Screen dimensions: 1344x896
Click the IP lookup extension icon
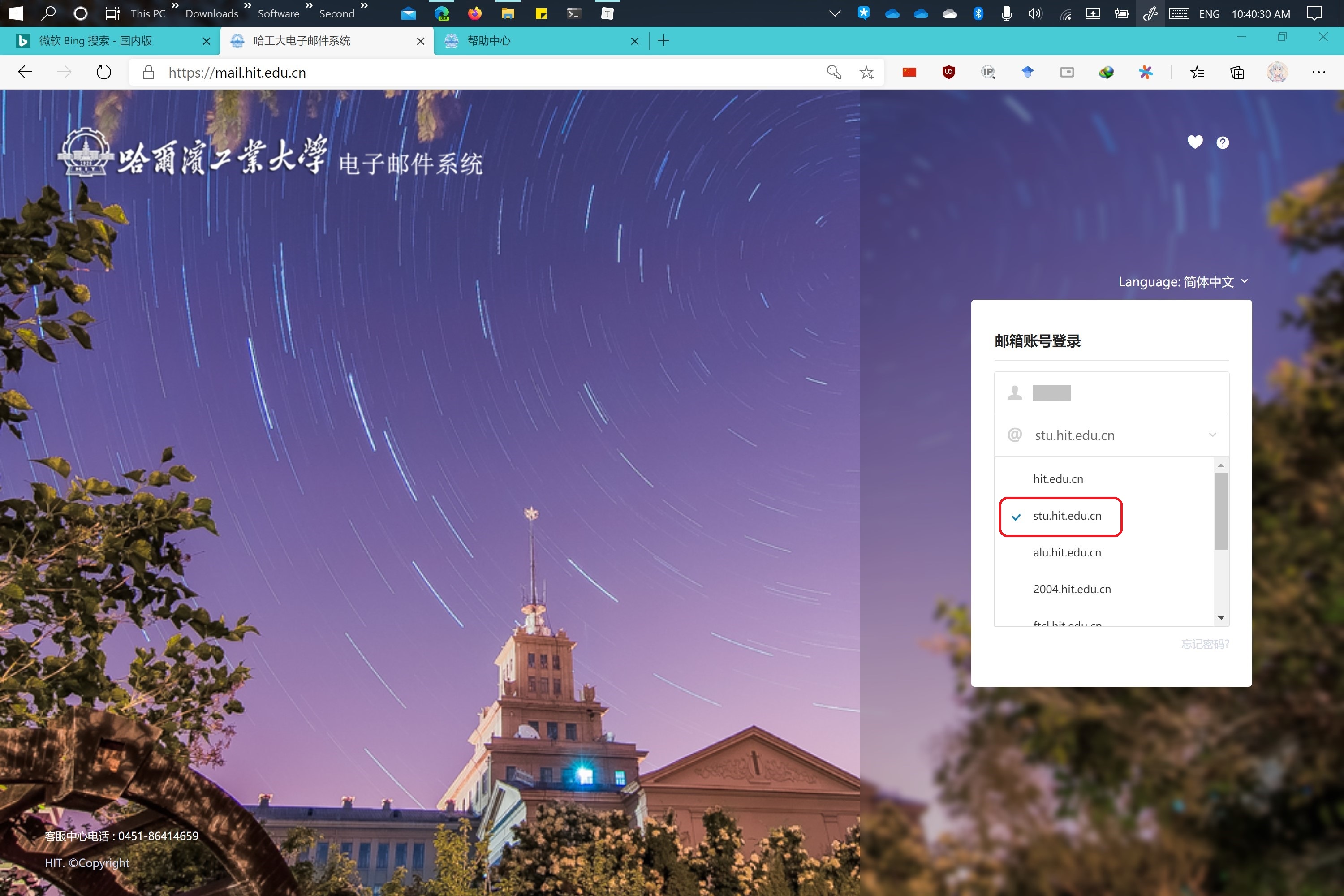click(988, 72)
